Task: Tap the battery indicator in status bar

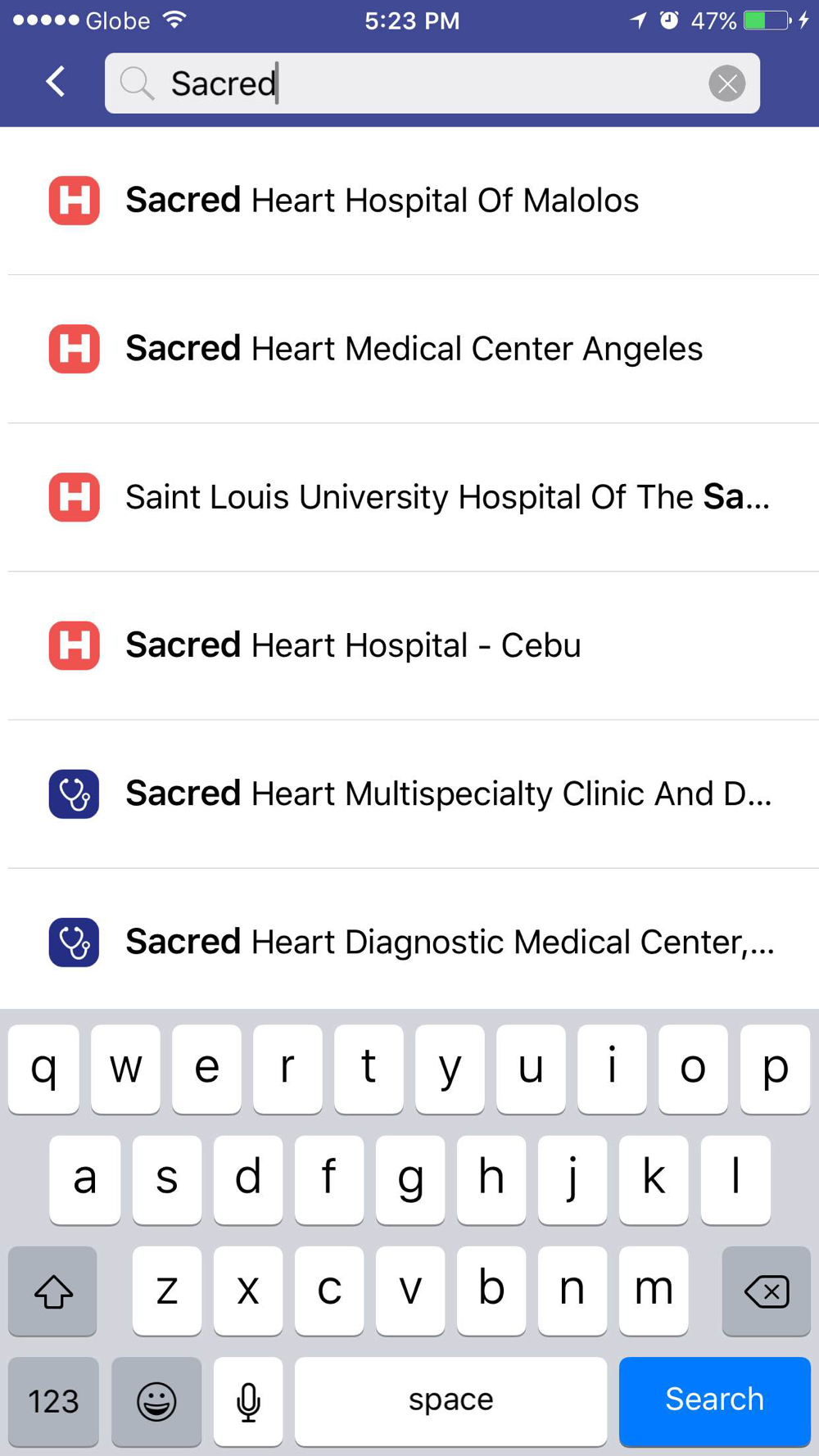Action: [767, 20]
